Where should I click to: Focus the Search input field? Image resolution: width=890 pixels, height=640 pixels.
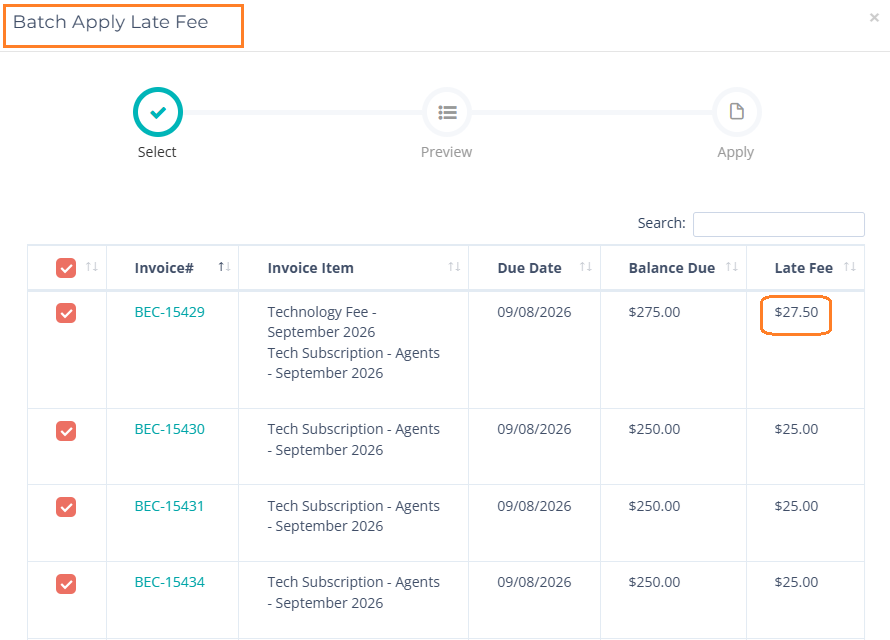[x=779, y=224]
